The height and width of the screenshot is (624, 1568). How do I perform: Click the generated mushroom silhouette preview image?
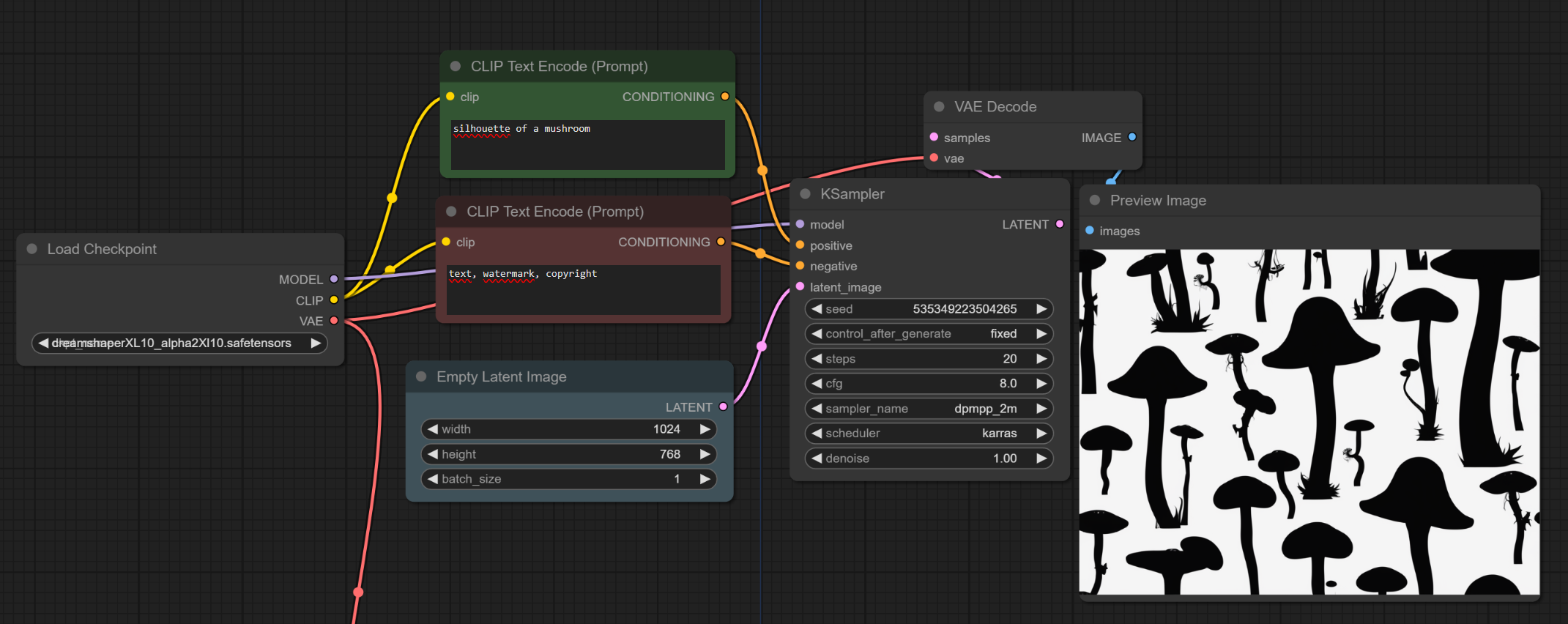(1309, 422)
